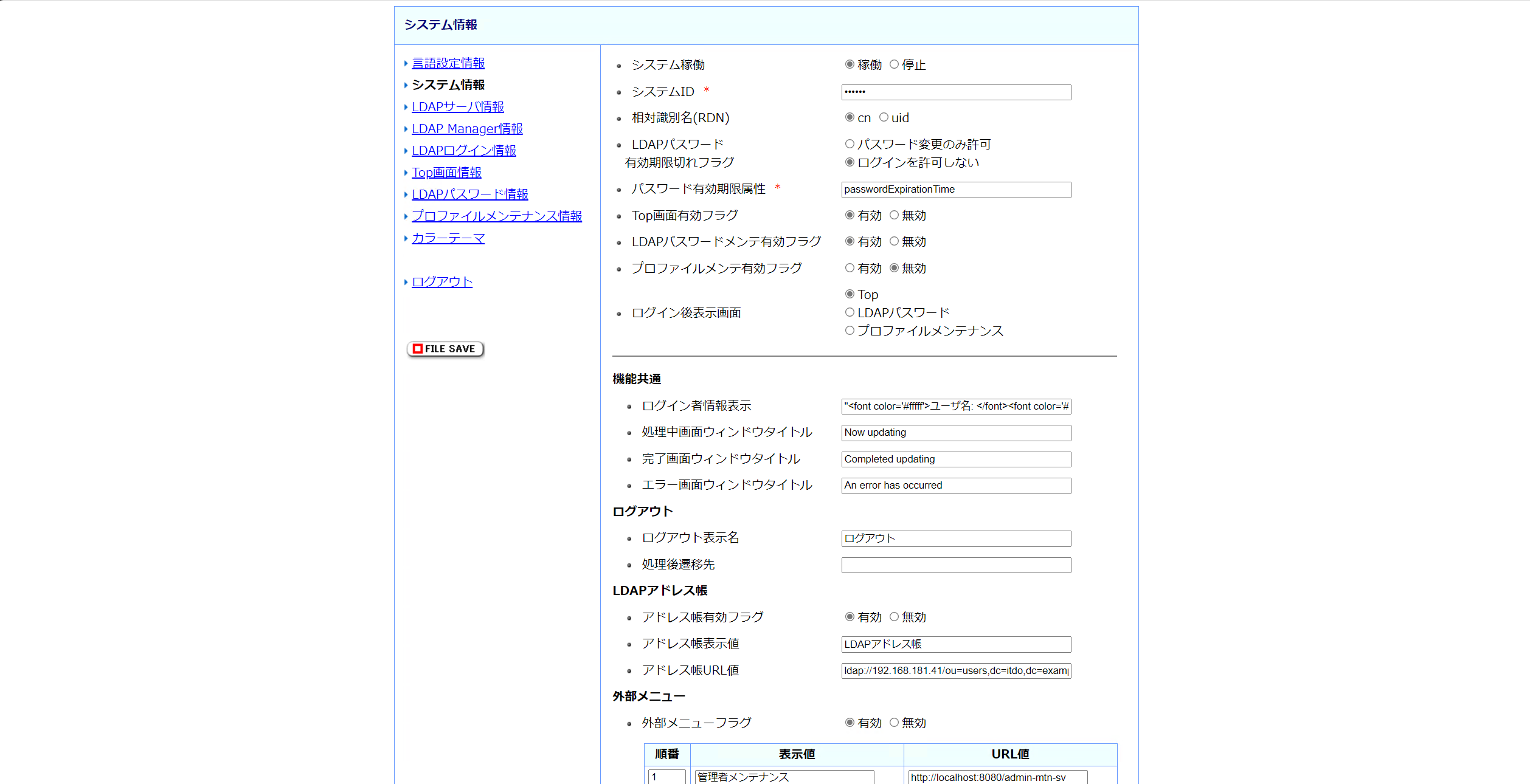
Task: Select 停止 for システム稼働
Action: pos(894,64)
